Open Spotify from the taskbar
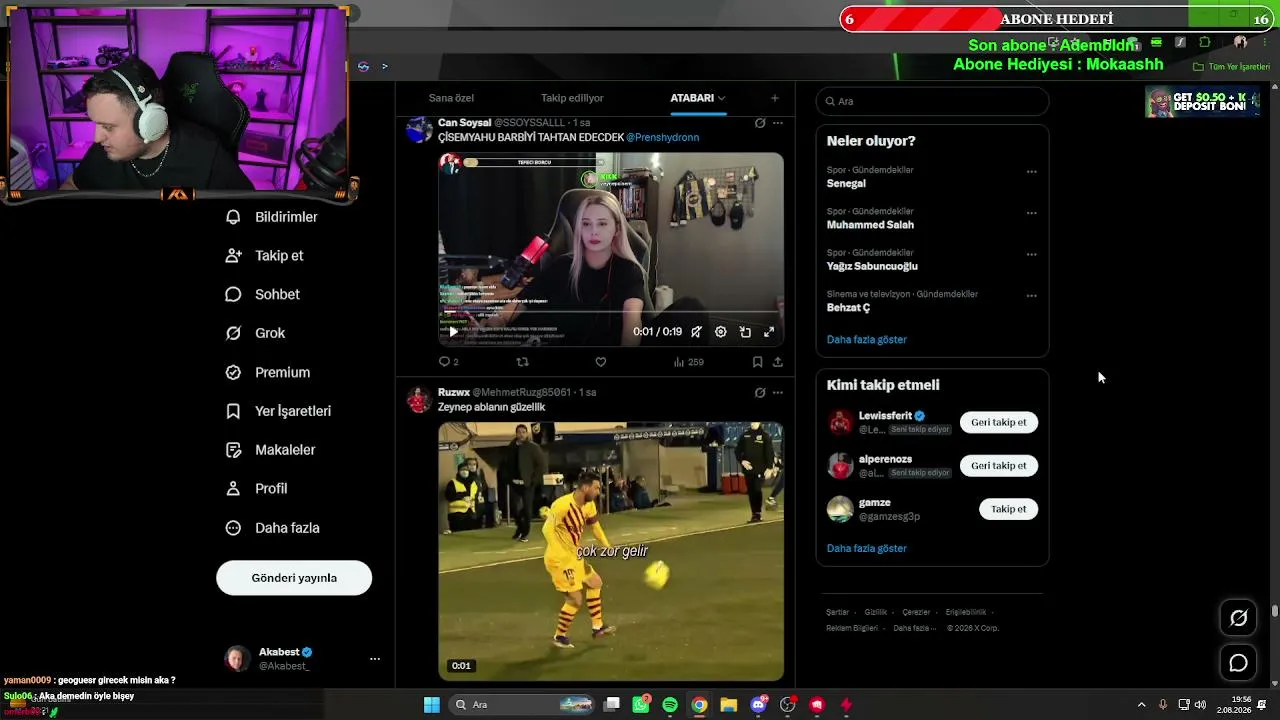This screenshot has height=720, width=1280. click(670, 705)
